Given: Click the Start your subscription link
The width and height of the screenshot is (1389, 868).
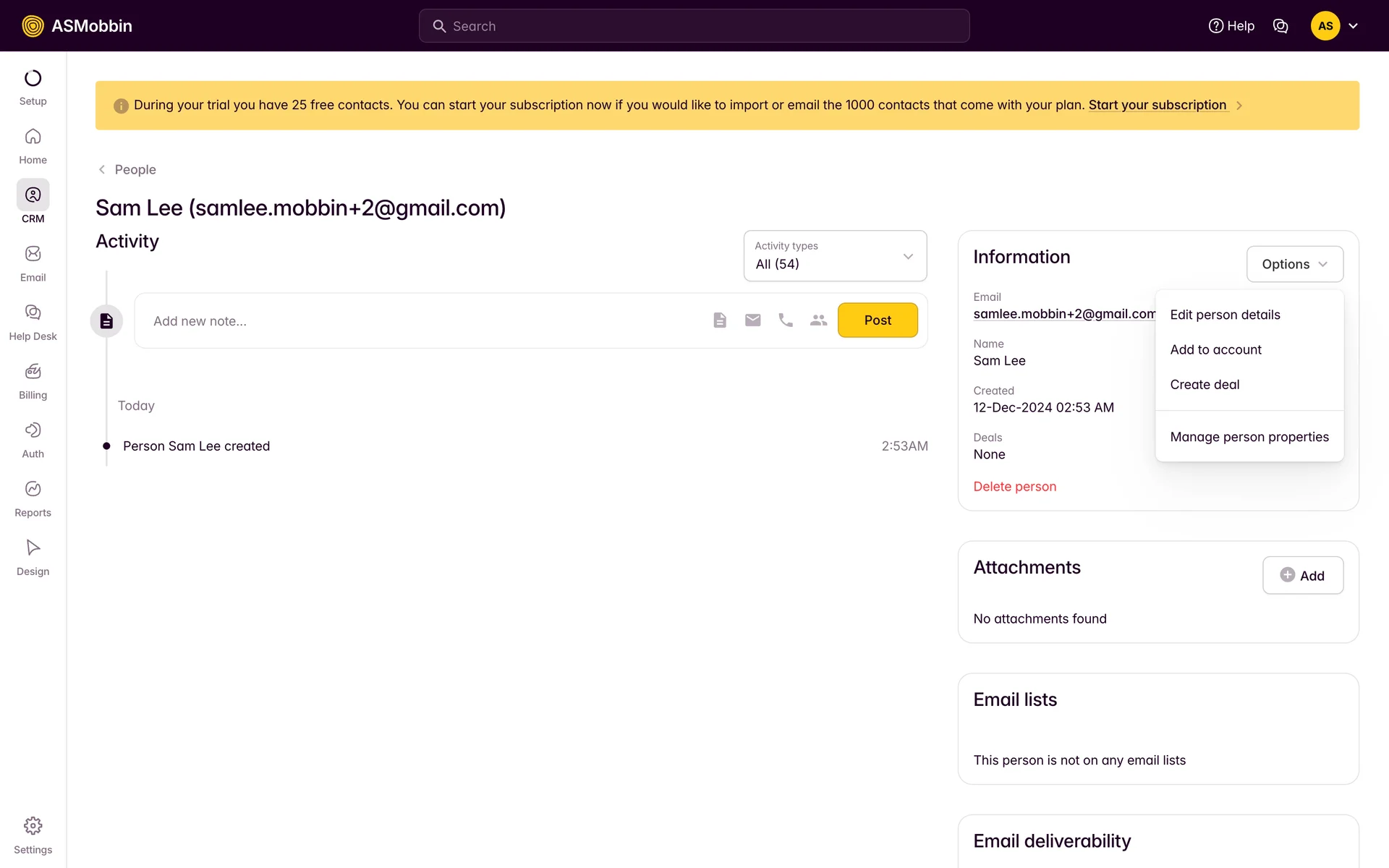Looking at the screenshot, I should point(1157,105).
